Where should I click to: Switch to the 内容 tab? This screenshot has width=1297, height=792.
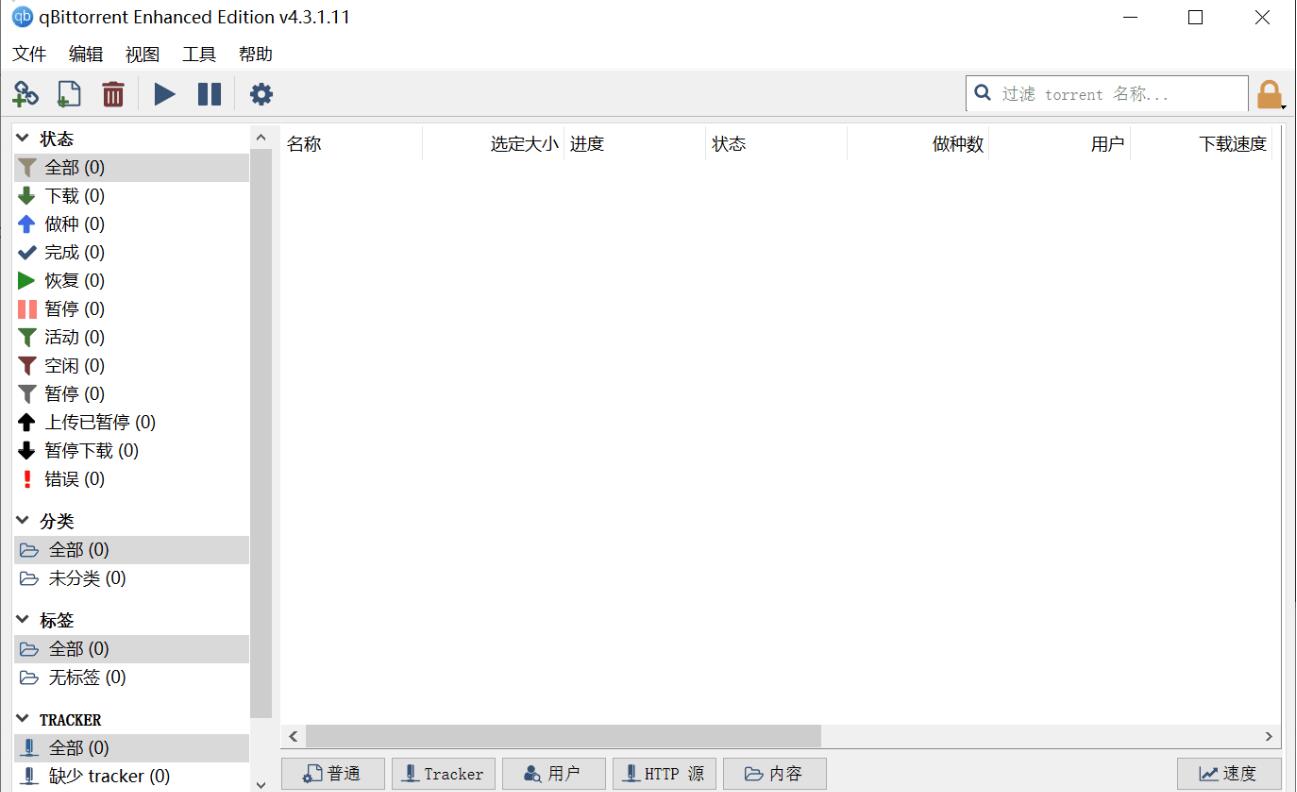(775, 774)
